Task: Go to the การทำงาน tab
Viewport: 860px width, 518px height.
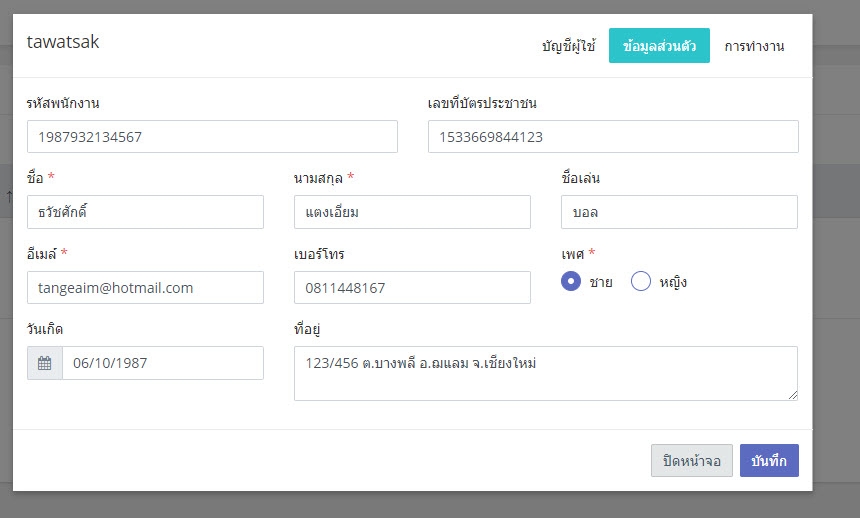Action: [754, 46]
